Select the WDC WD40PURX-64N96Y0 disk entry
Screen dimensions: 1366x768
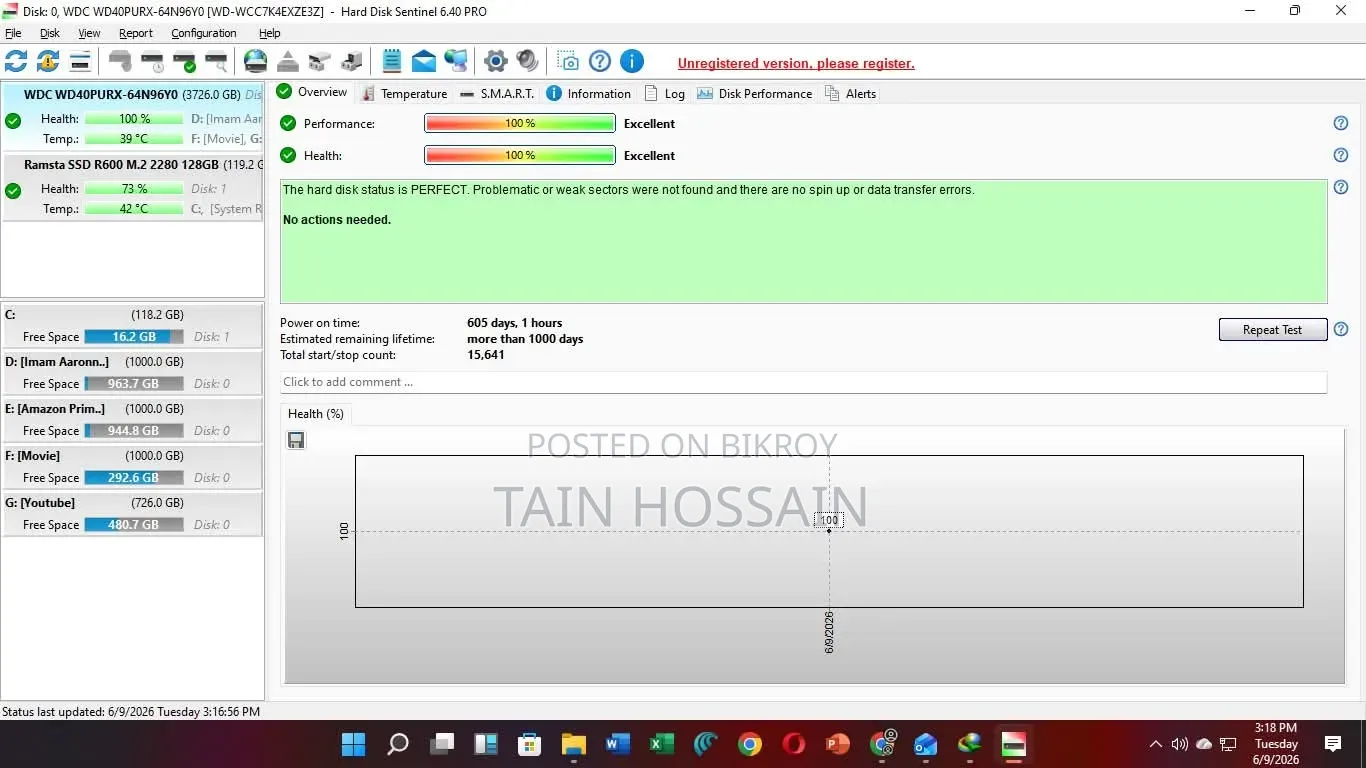[133, 117]
